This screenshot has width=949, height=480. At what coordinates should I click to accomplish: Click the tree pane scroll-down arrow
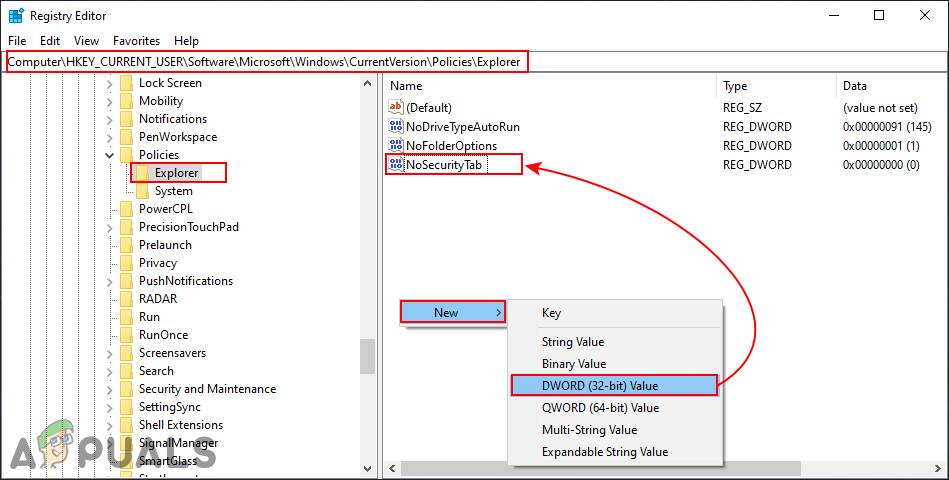(368, 468)
